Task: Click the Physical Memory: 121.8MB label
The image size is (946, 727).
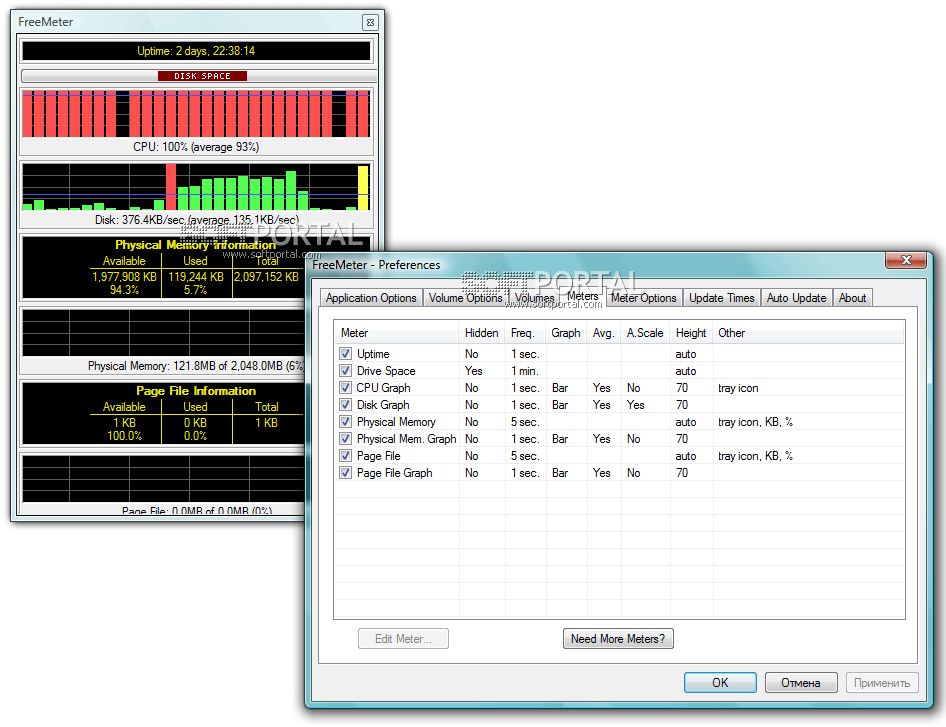Action: click(195, 366)
